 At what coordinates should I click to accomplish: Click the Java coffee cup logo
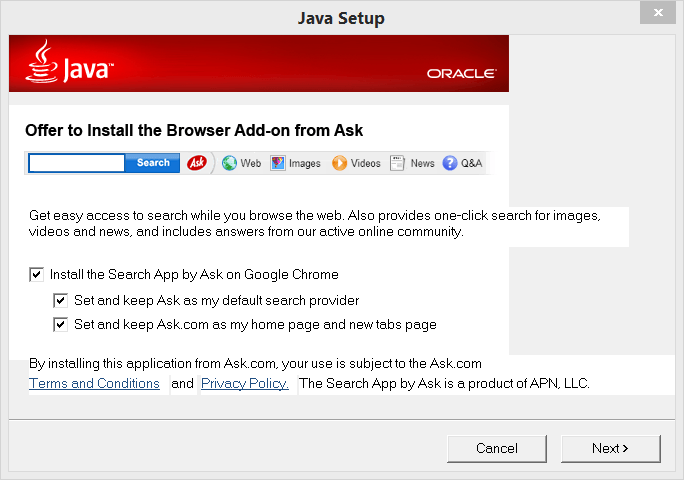pyautogui.click(x=42, y=63)
